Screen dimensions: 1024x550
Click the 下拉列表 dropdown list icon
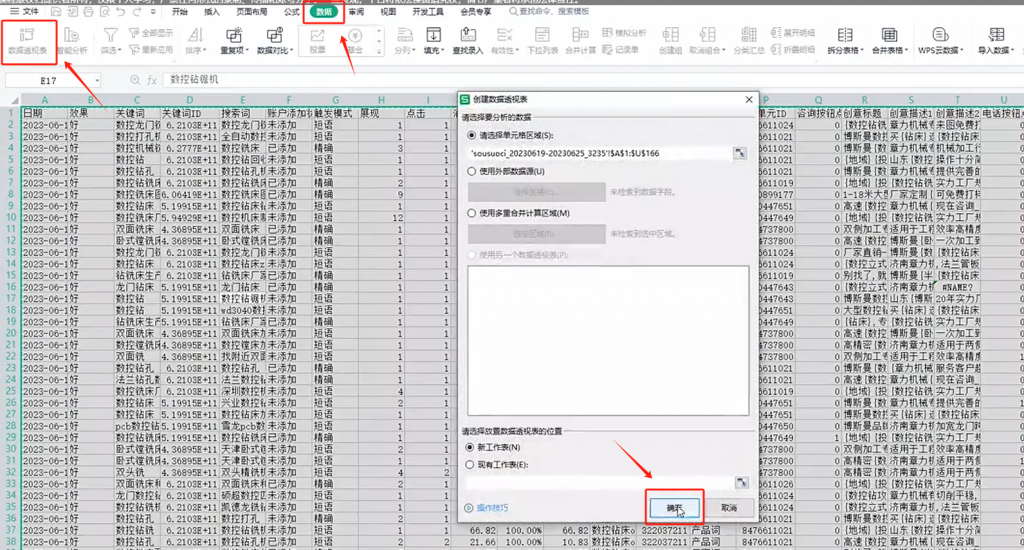pos(542,35)
